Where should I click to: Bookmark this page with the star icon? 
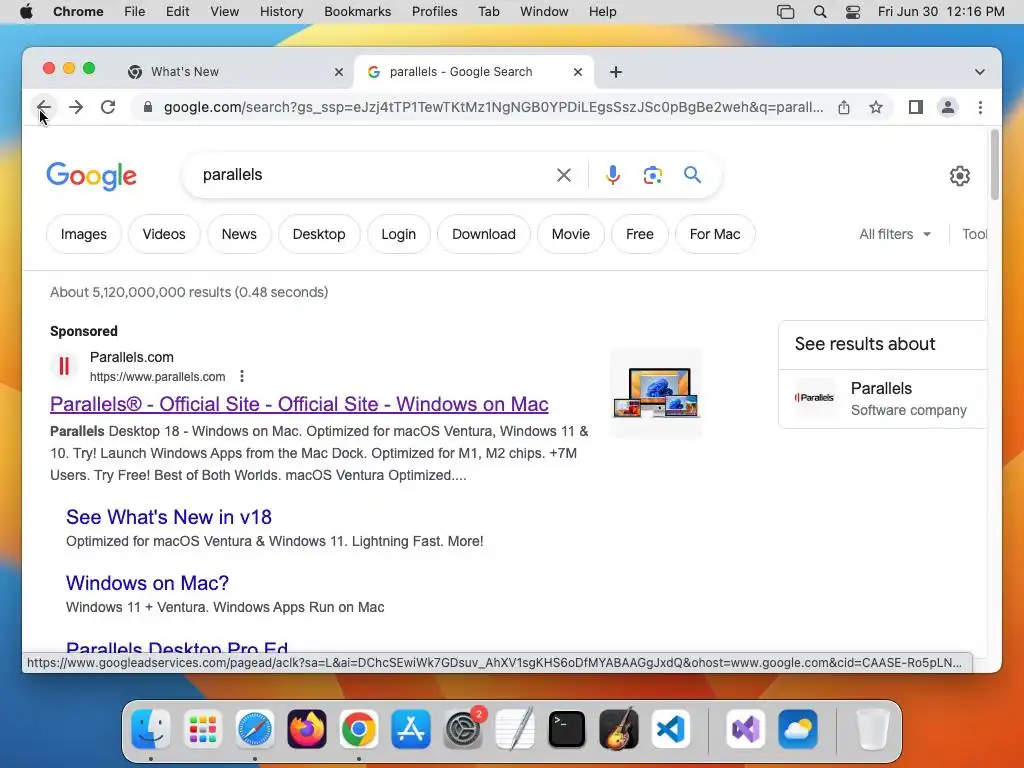876,107
